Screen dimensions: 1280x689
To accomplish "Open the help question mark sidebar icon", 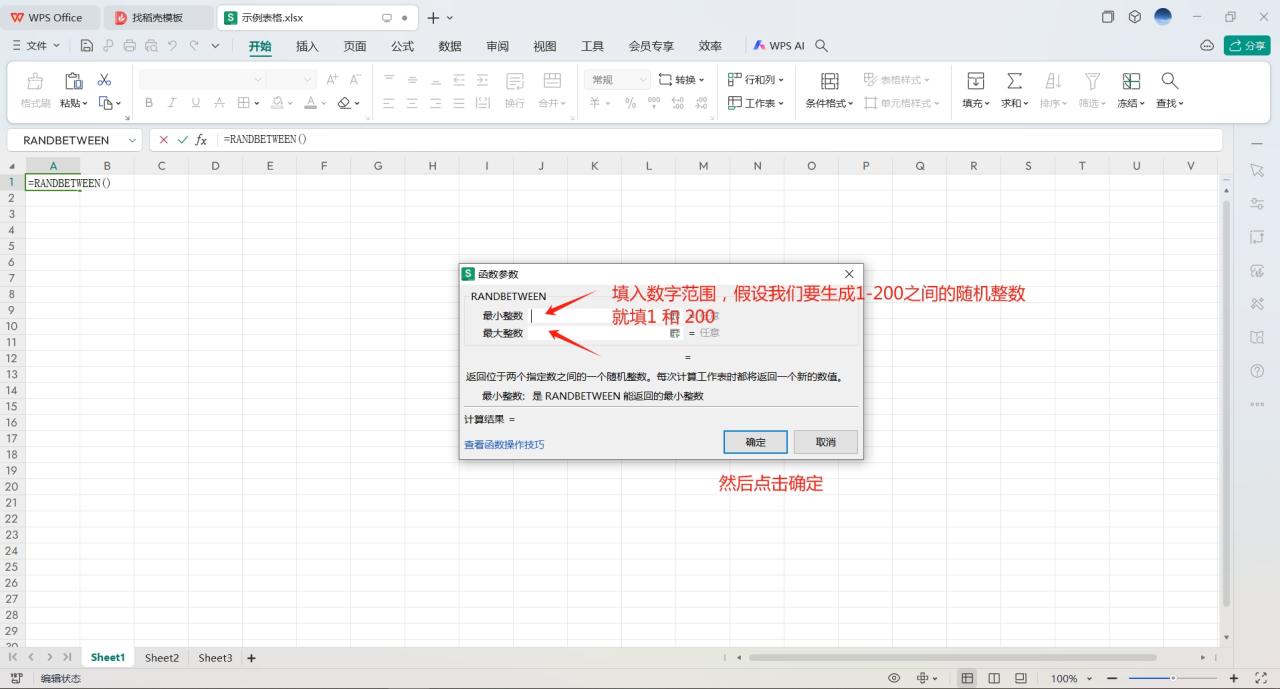I will (x=1257, y=371).
